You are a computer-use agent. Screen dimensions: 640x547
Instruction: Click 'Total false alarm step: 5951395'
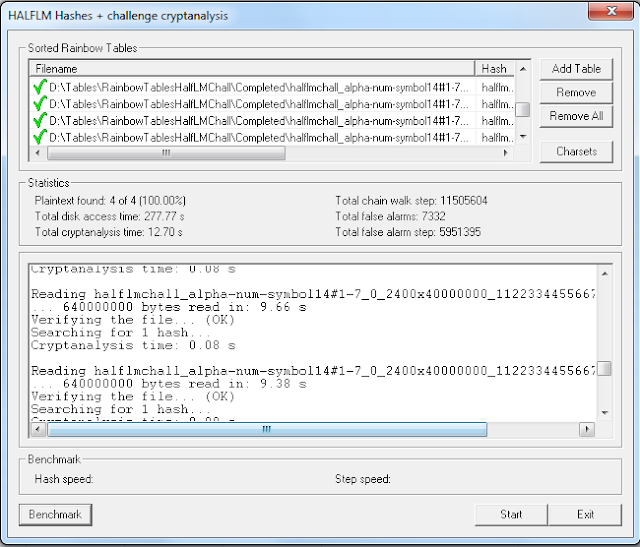coord(408,232)
